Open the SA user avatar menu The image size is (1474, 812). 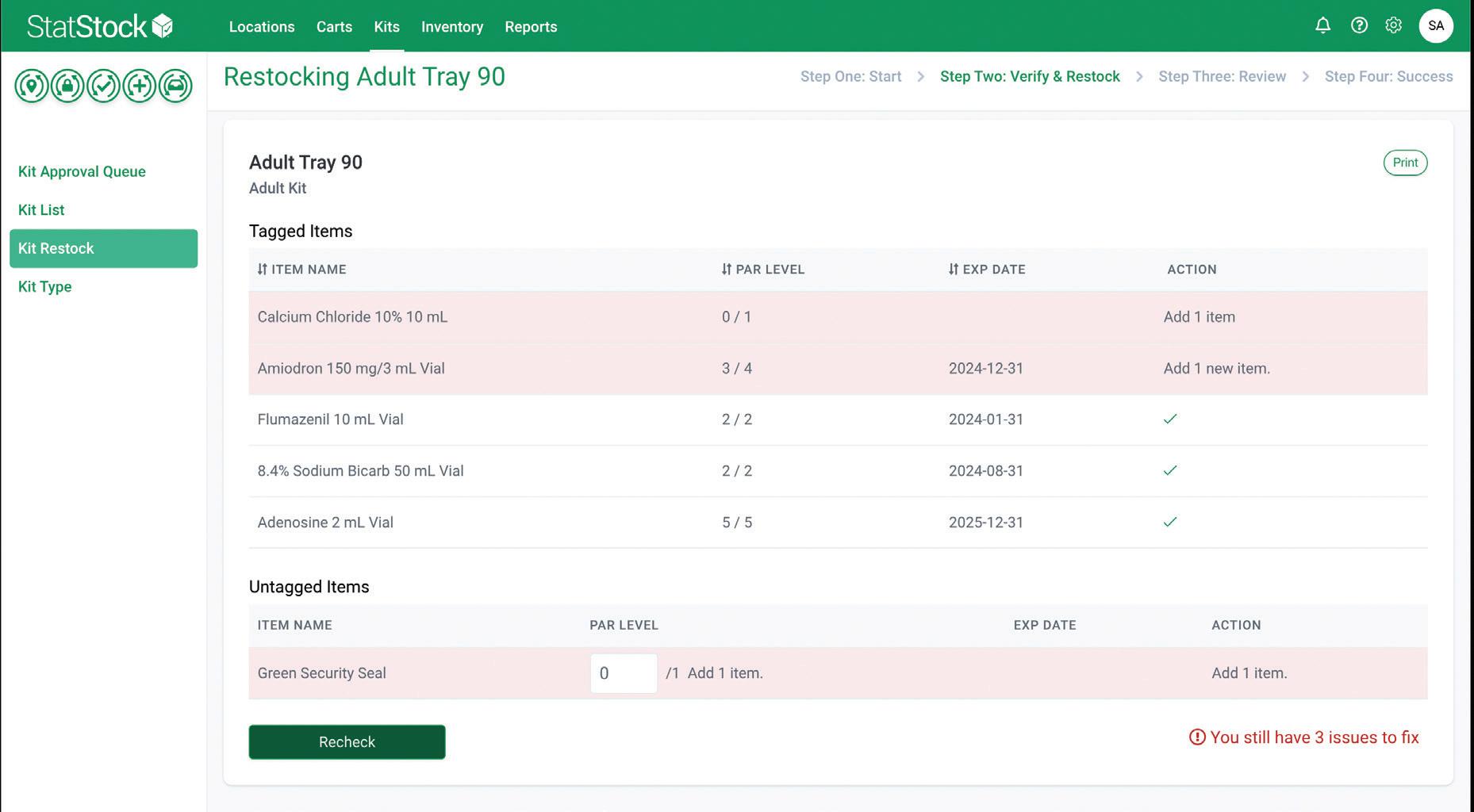click(x=1436, y=25)
